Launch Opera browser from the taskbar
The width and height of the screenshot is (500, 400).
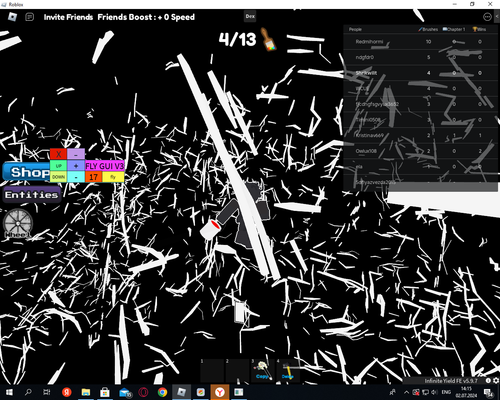pos(143,392)
